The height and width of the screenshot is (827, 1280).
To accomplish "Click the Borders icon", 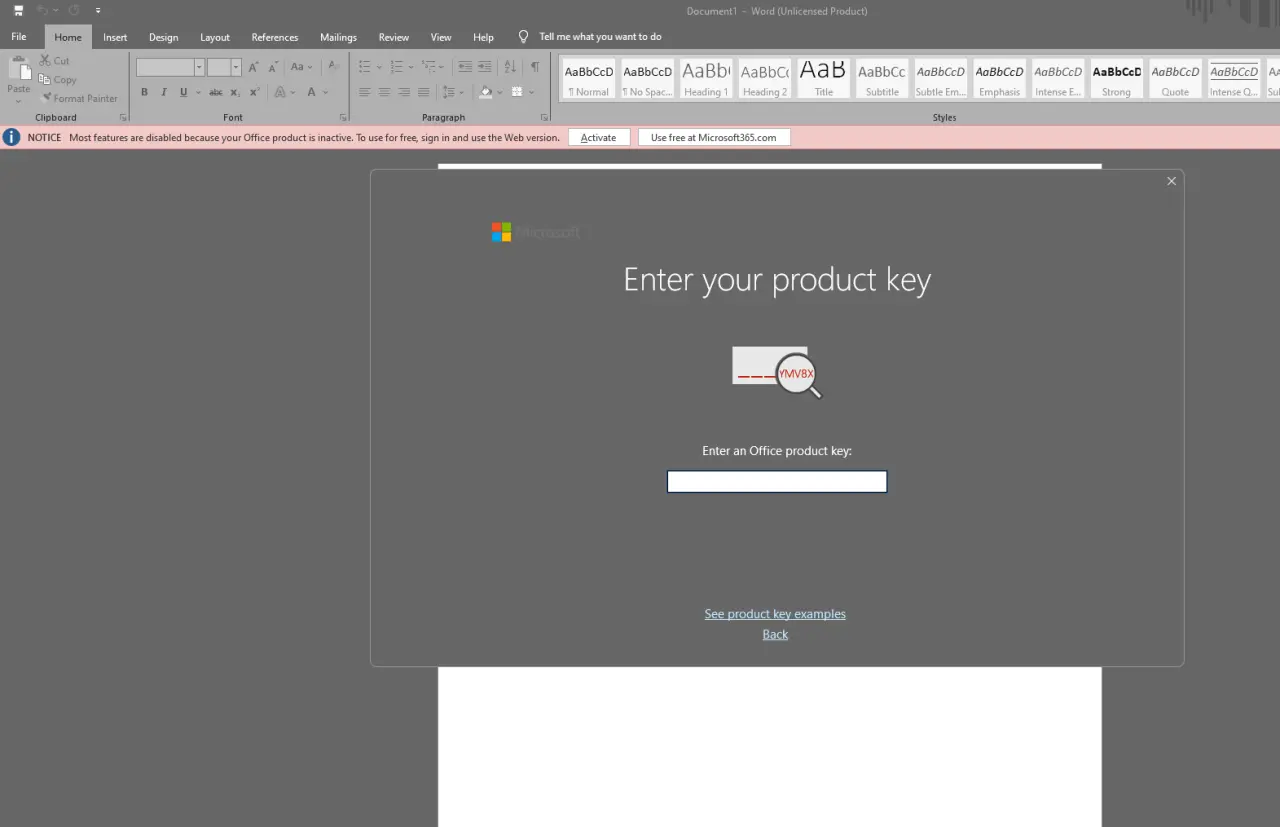I will (x=517, y=92).
